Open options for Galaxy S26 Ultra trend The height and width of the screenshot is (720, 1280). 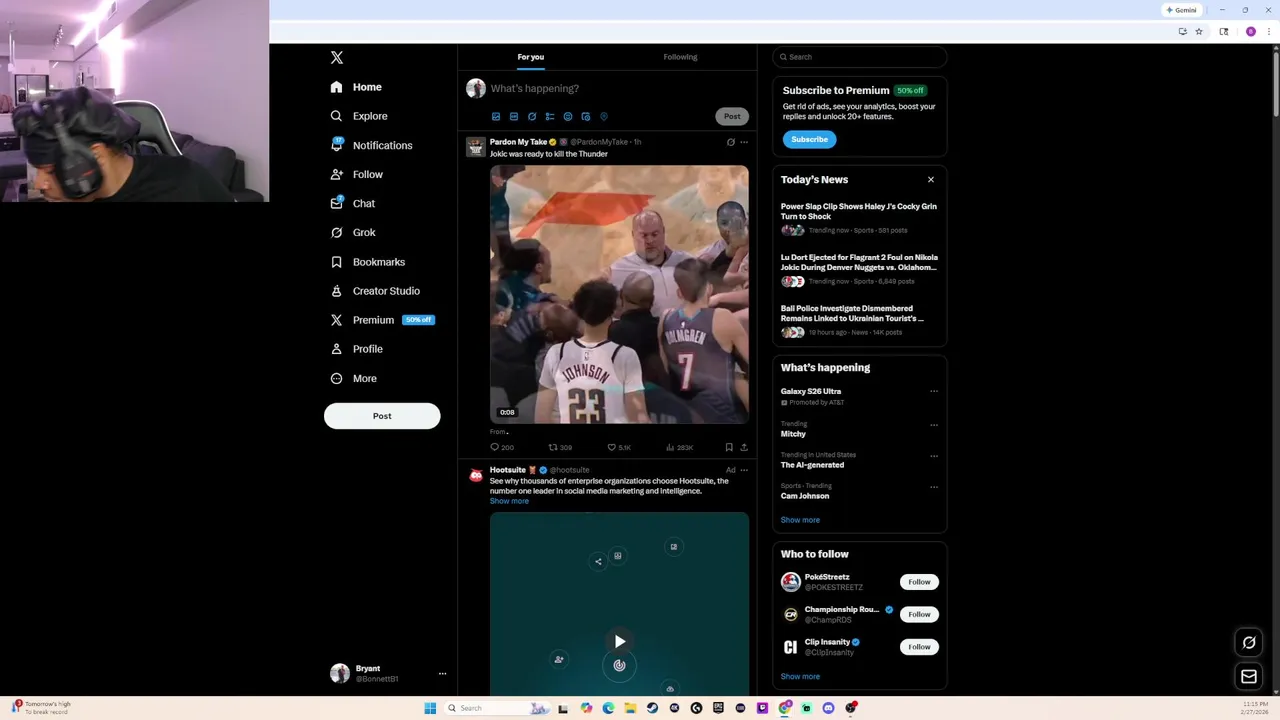pos(934,392)
